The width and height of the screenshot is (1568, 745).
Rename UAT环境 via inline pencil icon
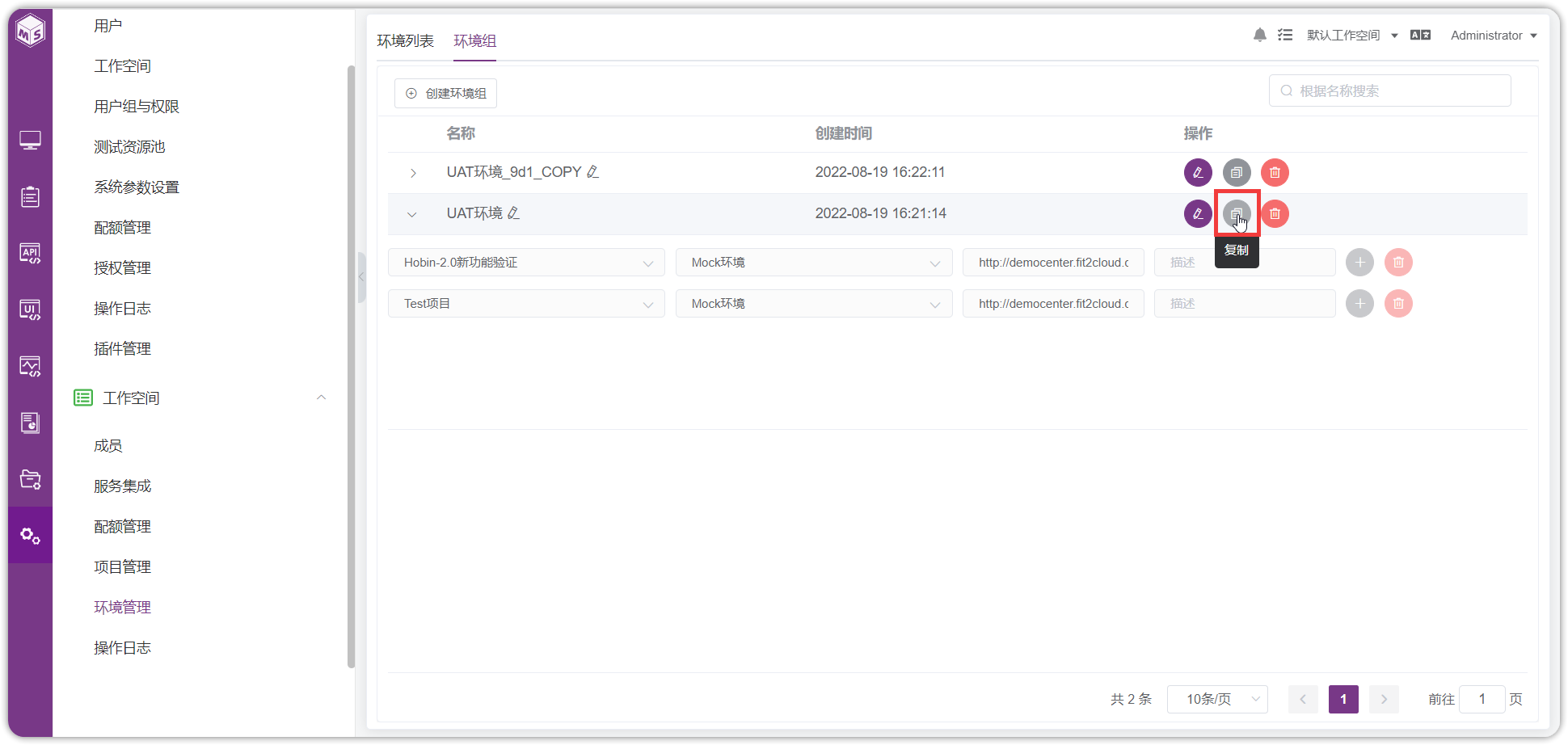click(x=513, y=213)
